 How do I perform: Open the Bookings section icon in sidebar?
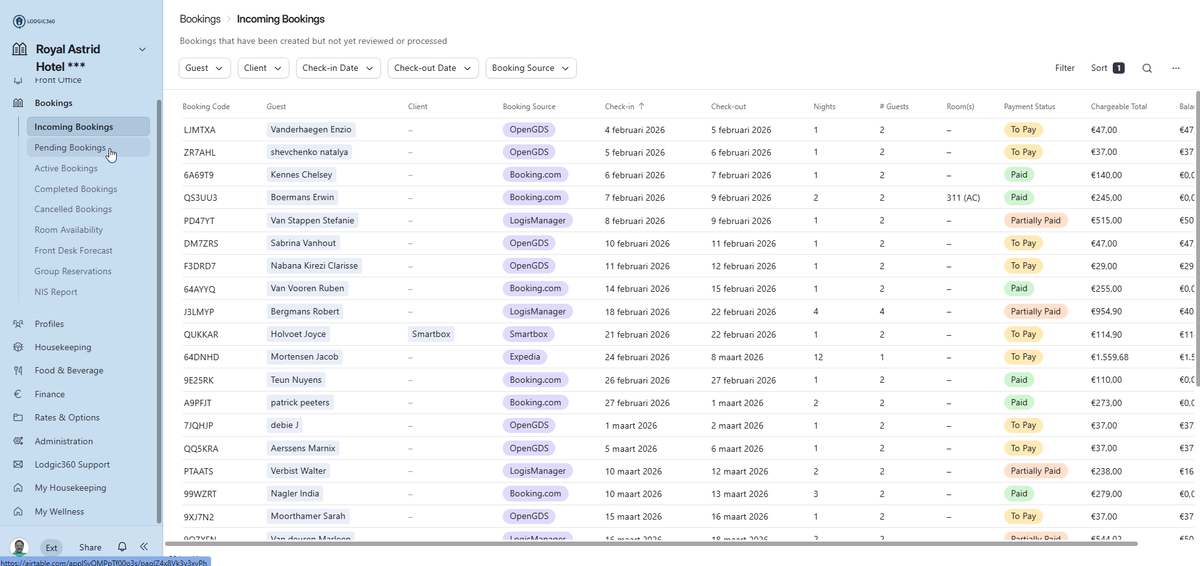[18, 103]
